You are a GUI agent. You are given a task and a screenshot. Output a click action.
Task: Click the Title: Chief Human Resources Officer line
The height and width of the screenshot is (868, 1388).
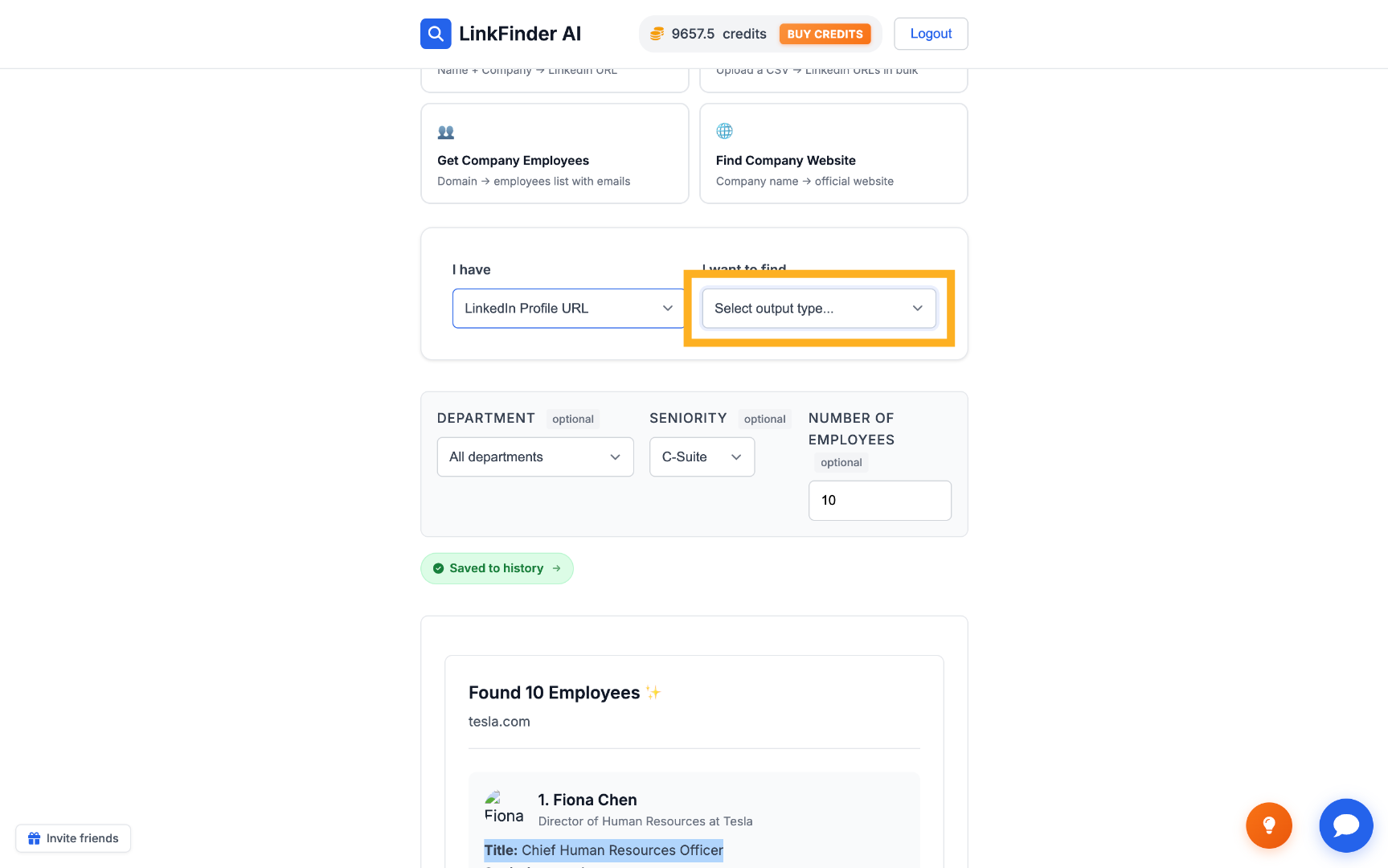(604, 850)
